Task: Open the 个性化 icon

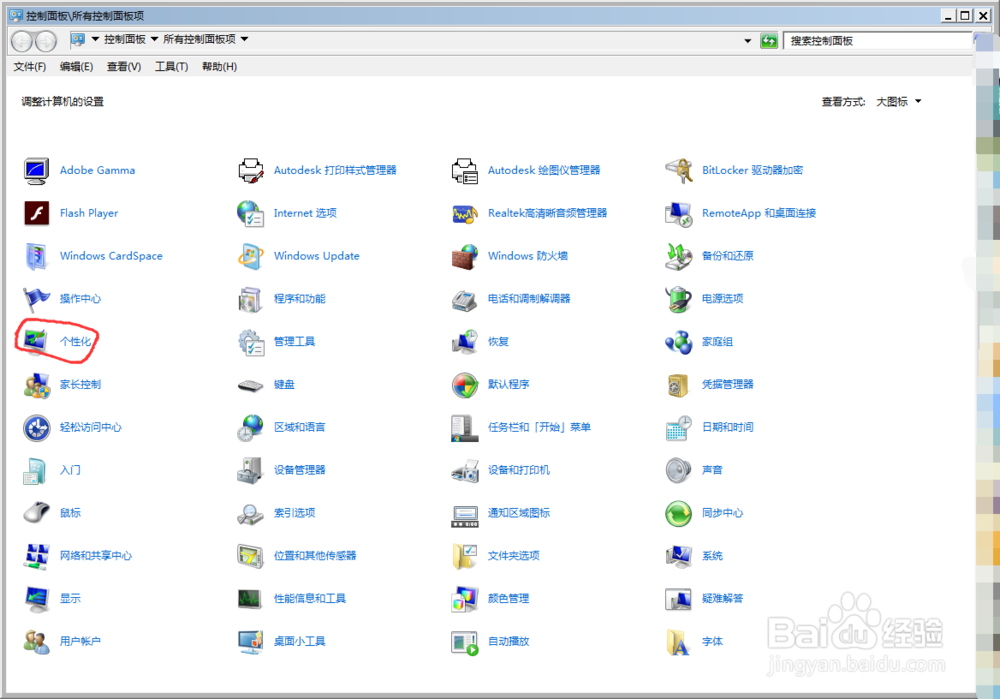Action: pos(35,341)
